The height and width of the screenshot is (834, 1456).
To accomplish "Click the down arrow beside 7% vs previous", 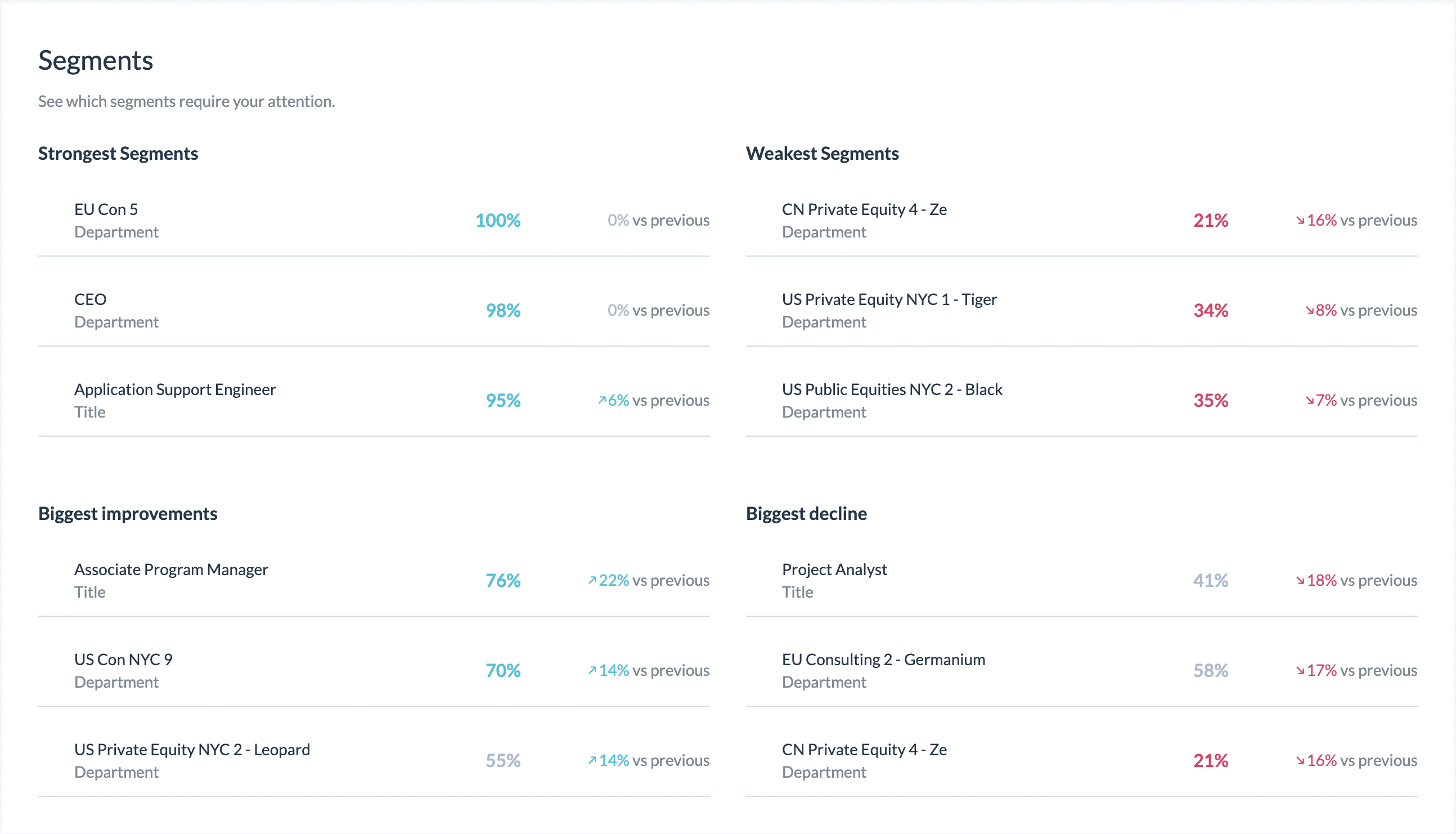I will coord(1309,400).
